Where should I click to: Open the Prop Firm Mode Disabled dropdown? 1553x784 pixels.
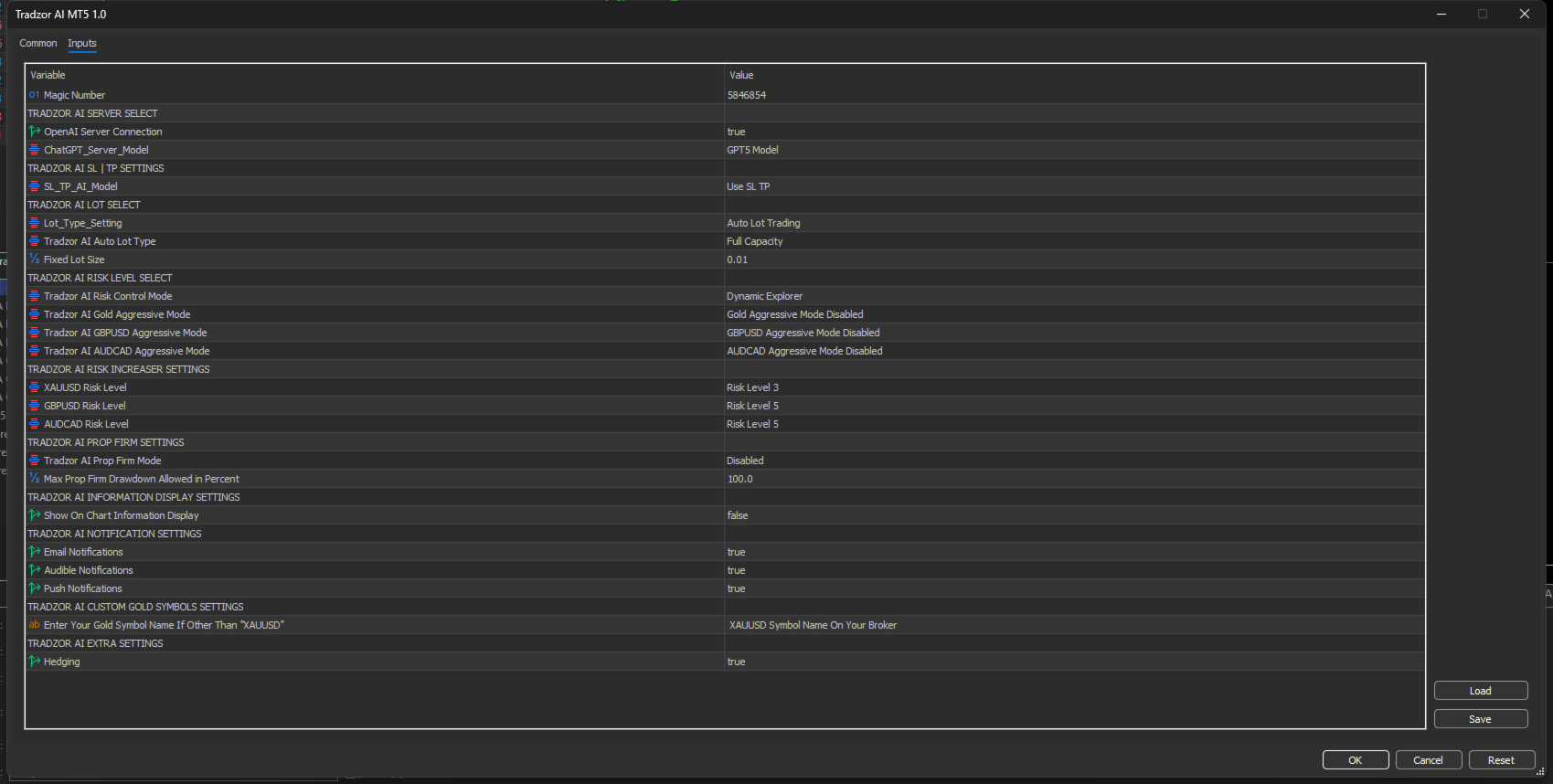pos(1074,461)
